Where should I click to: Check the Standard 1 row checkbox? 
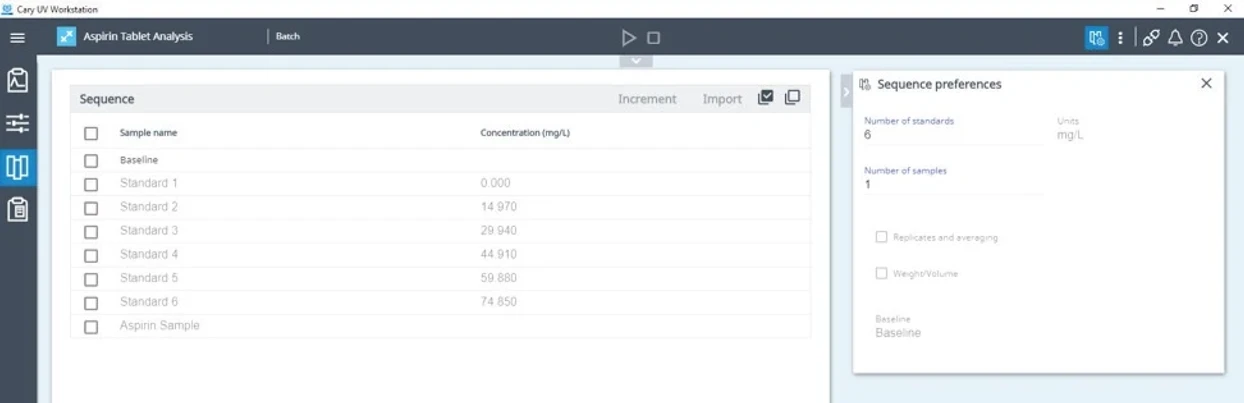point(91,184)
